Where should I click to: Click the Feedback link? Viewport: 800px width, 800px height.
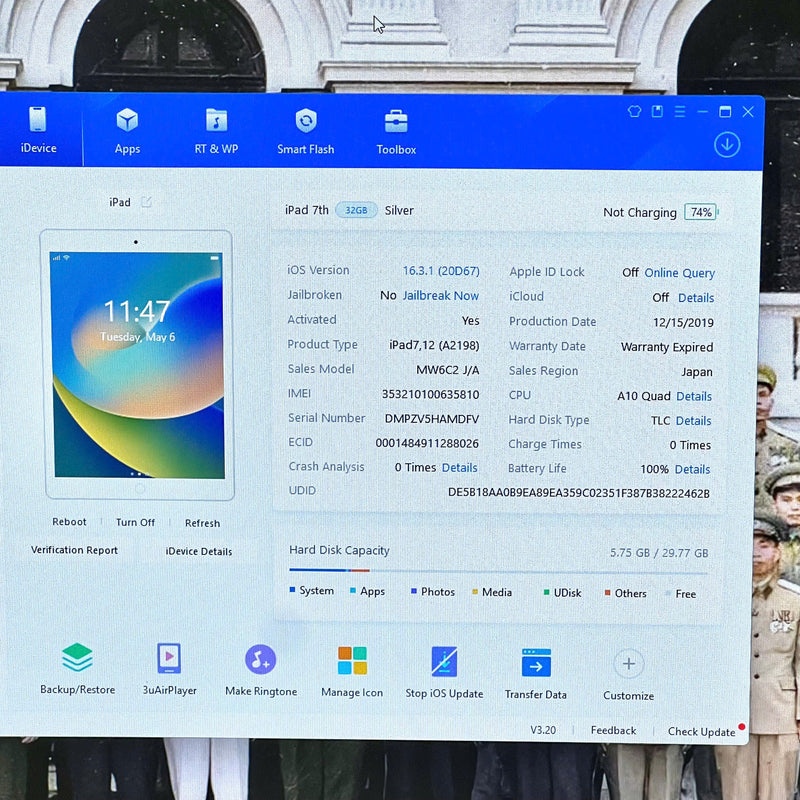coord(613,731)
